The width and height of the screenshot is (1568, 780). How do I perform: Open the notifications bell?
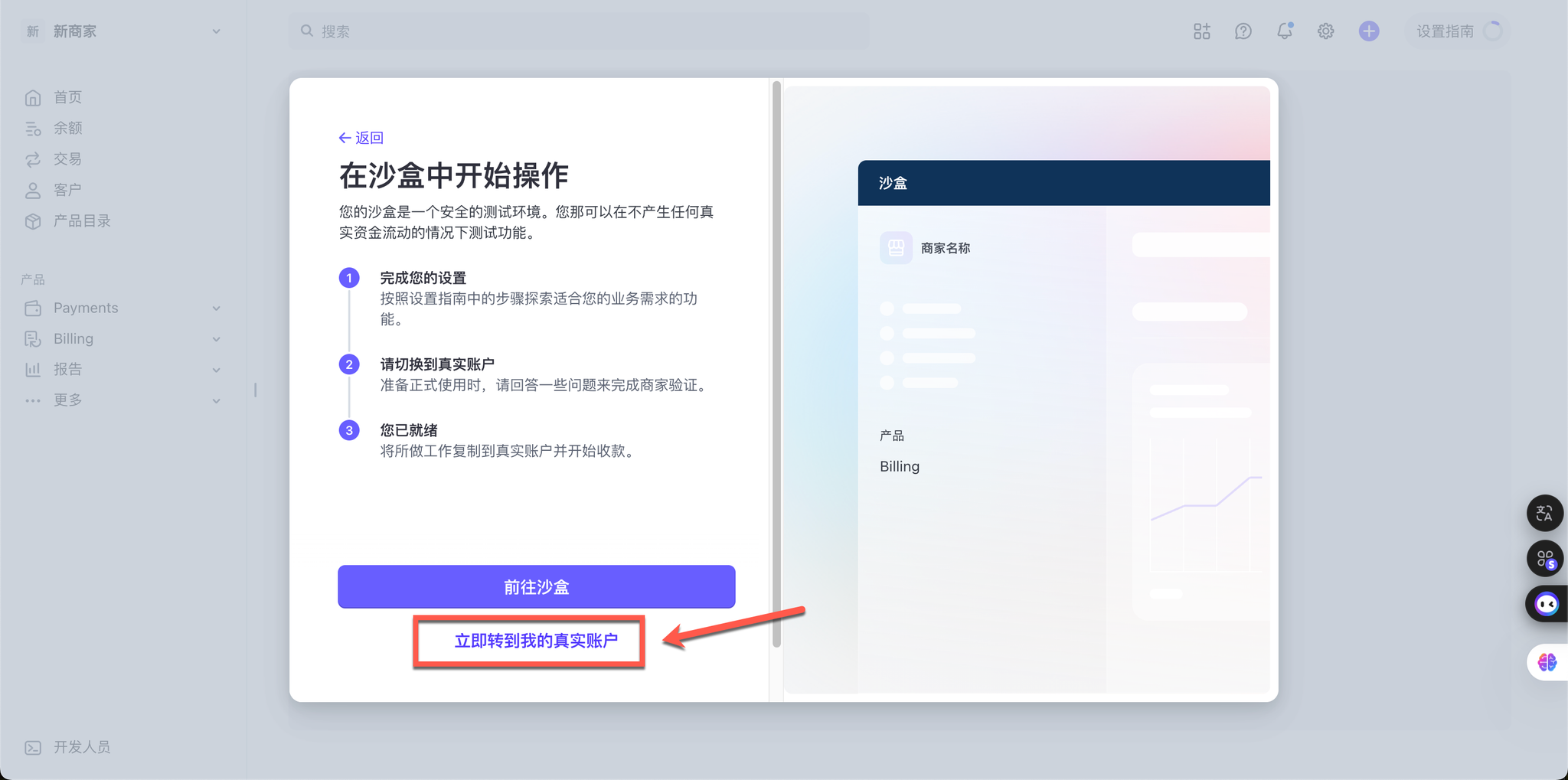pyautogui.click(x=1284, y=31)
